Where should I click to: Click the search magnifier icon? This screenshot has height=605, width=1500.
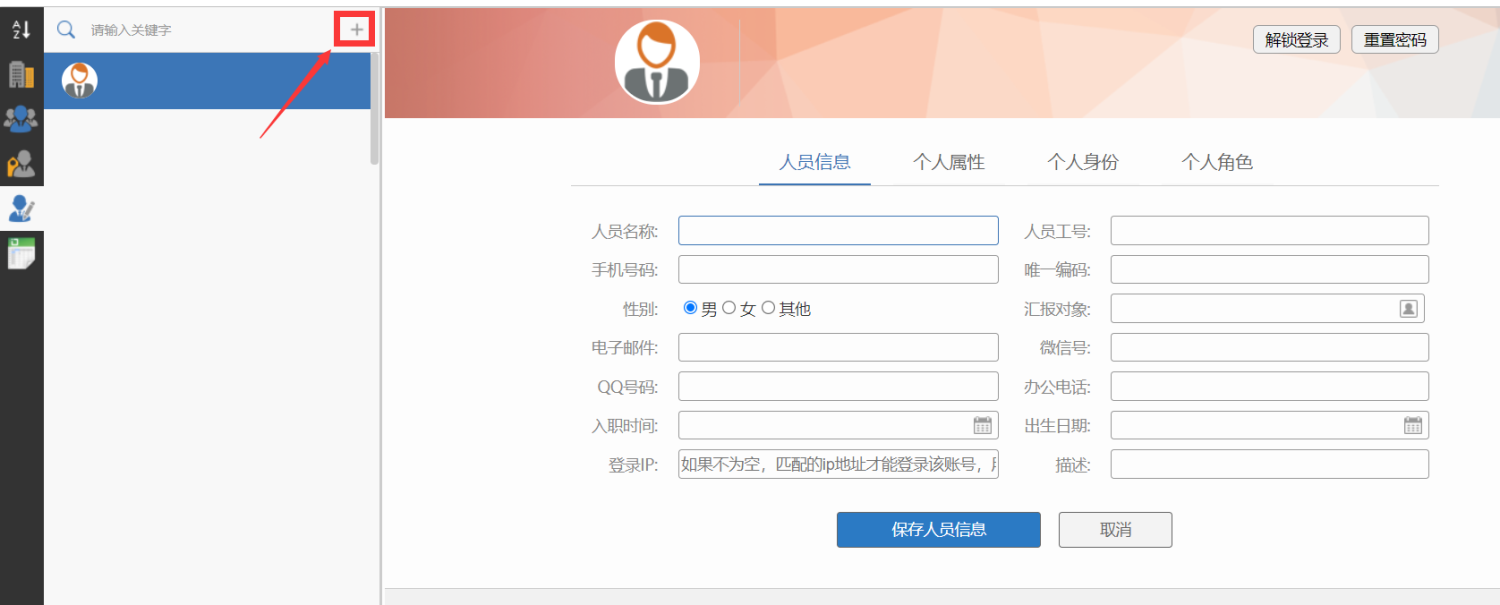pyautogui.click(x=66, y=29)
